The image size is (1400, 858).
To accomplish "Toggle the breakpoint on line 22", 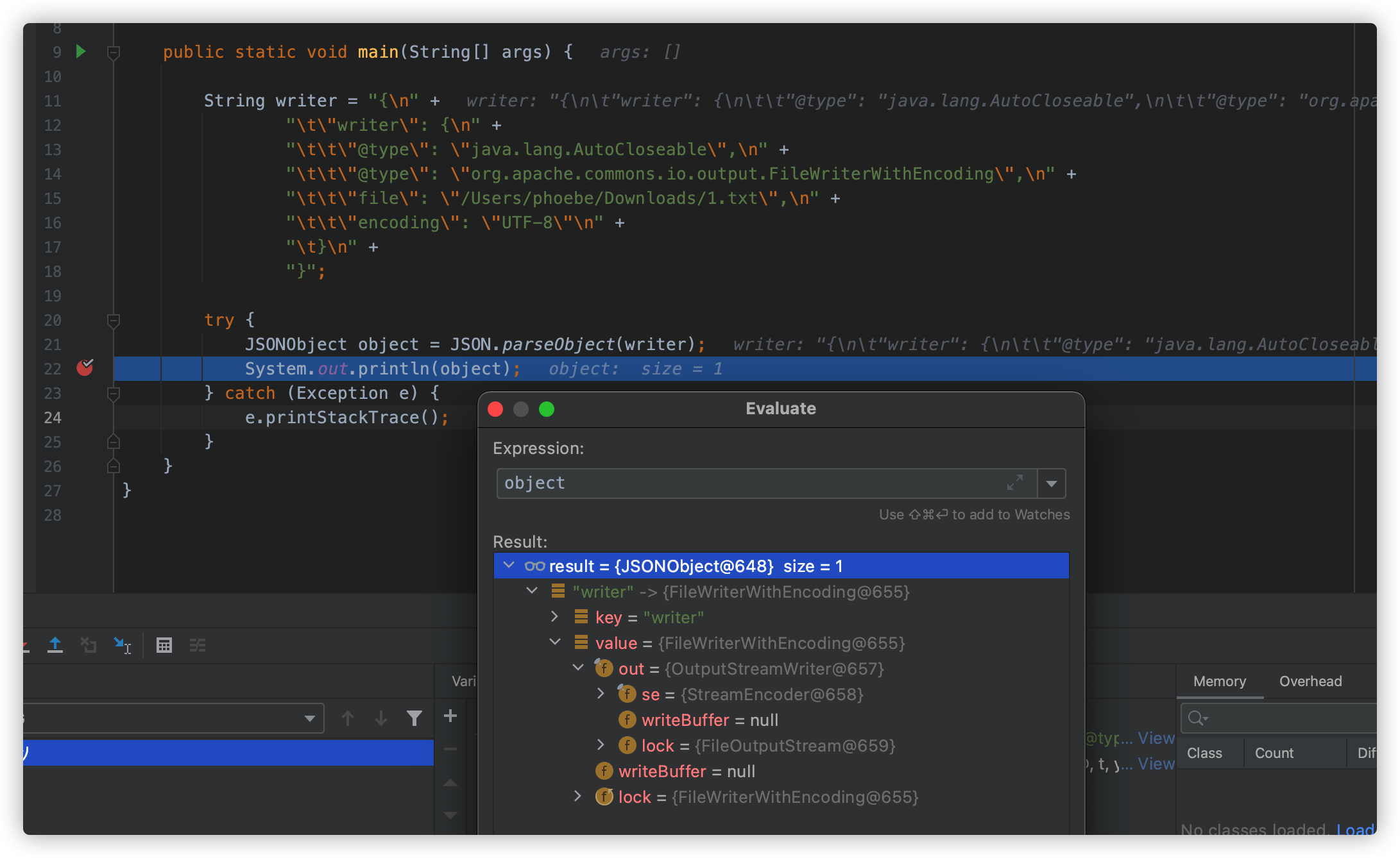I will click(85, 367).
